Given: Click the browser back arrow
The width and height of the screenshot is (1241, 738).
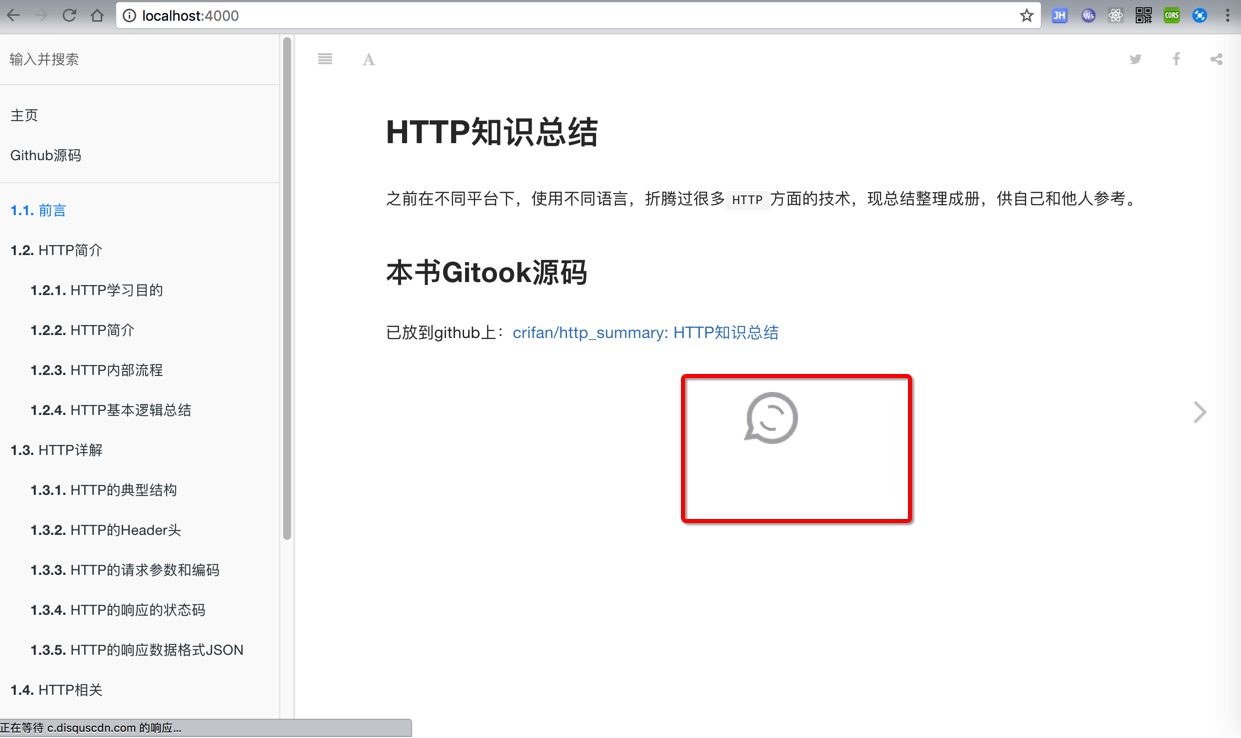Looking at the screenshot, I should 13,15.
